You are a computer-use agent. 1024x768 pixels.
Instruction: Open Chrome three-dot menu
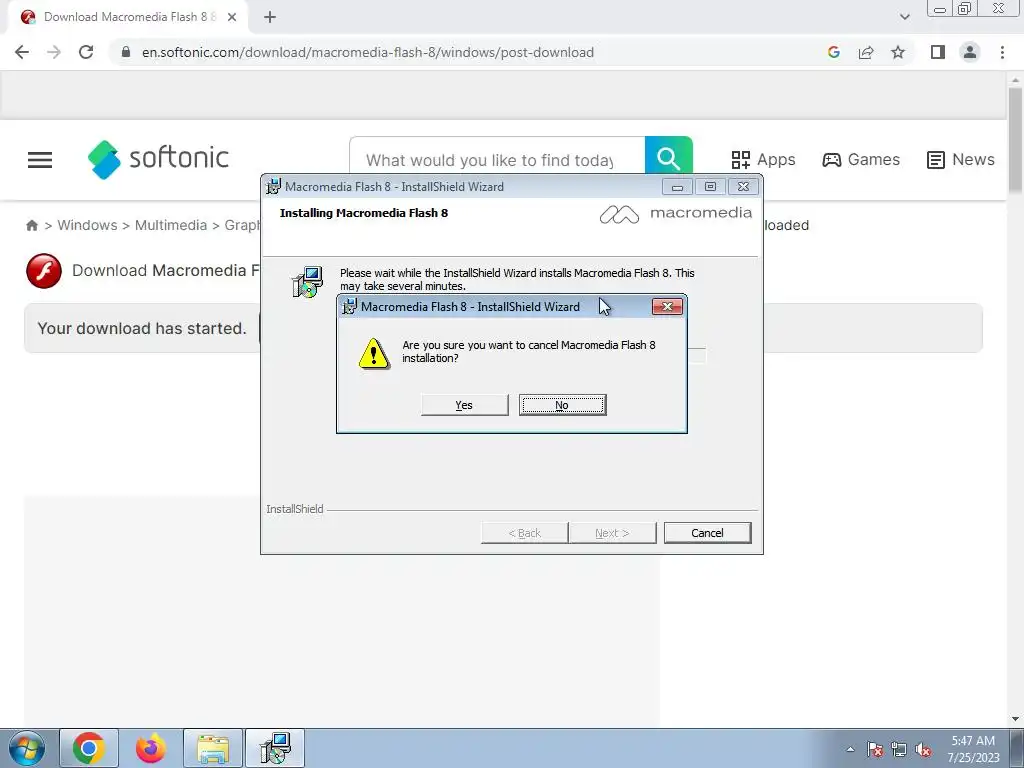1002,52
